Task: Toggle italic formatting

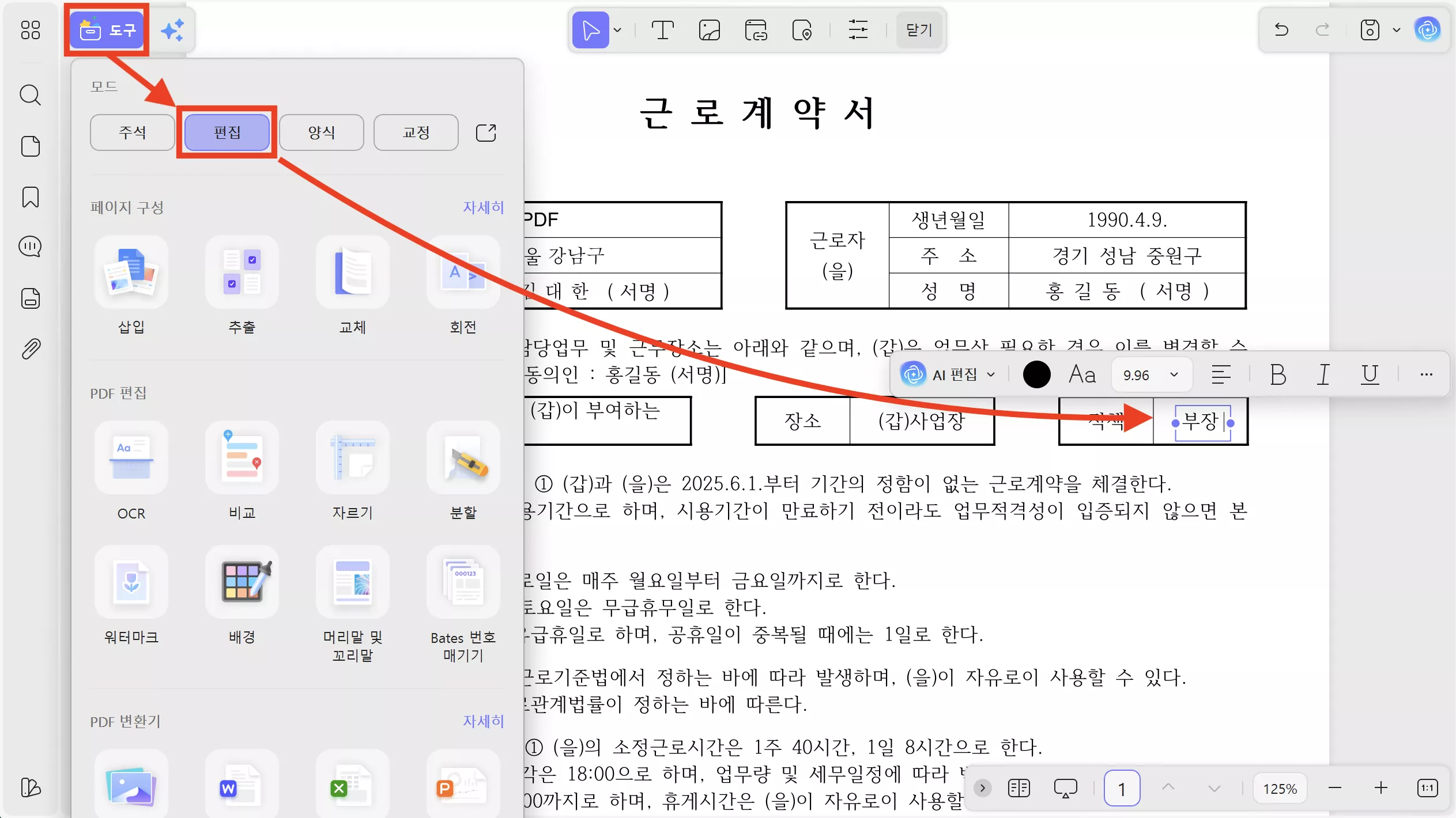Action: click(1323, 374)
